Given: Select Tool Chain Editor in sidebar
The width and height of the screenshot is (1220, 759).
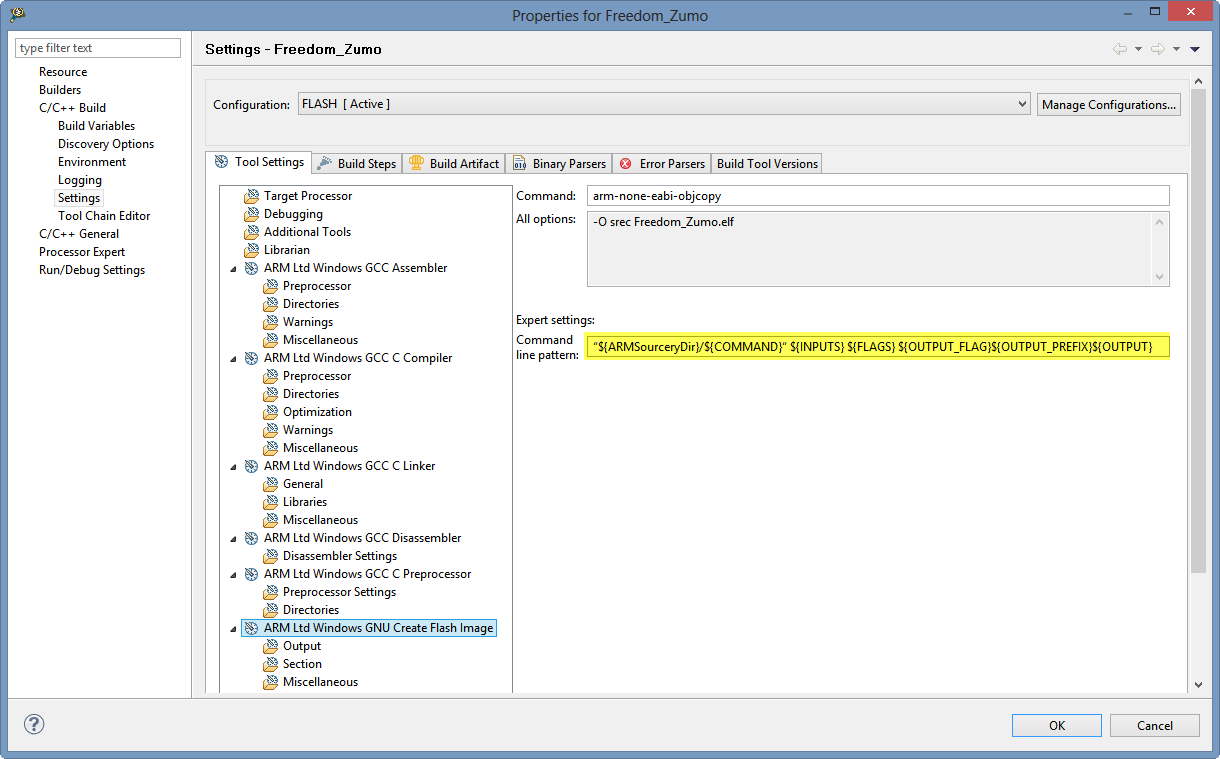Looking at the screenshot, I should [104, 216].
